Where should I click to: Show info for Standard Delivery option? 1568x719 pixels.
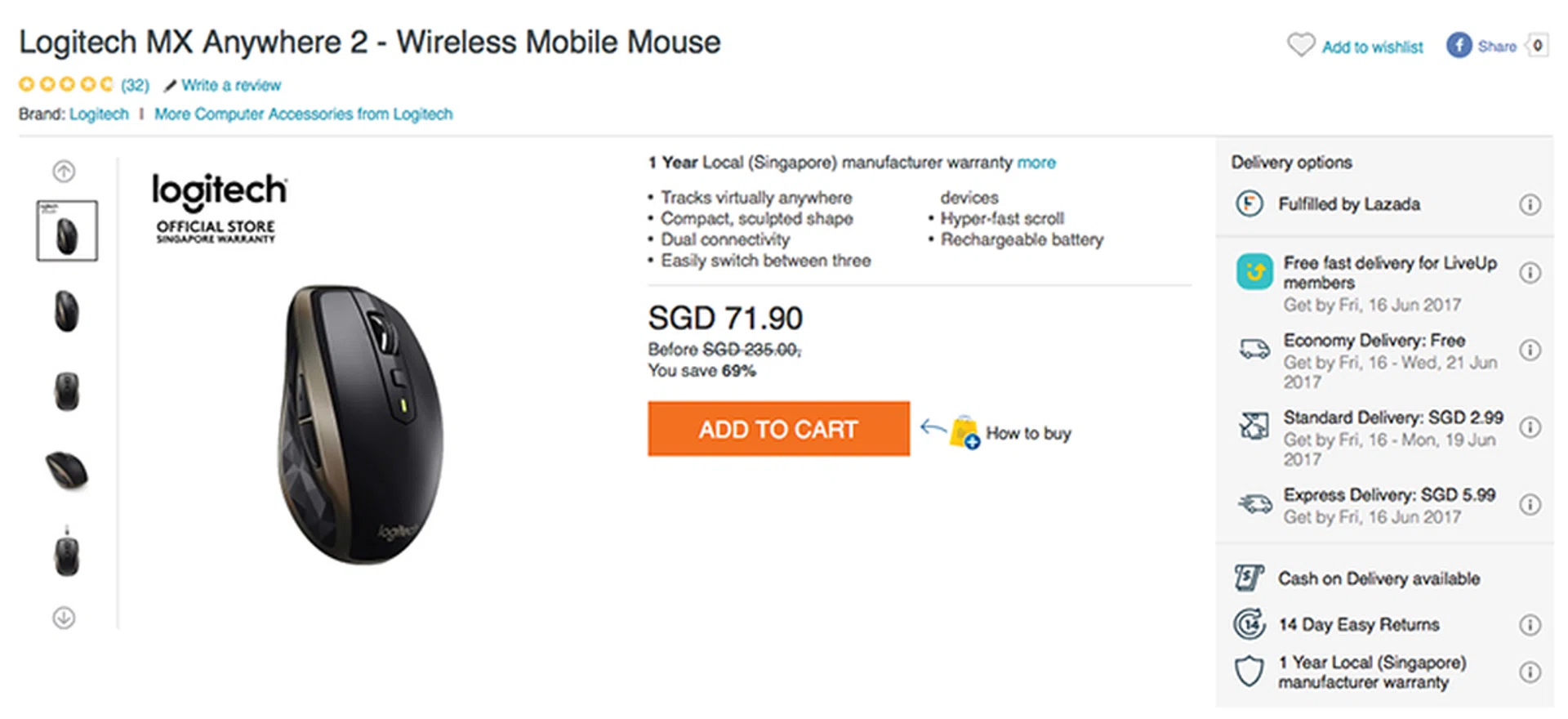click(x=1530, y=427)
